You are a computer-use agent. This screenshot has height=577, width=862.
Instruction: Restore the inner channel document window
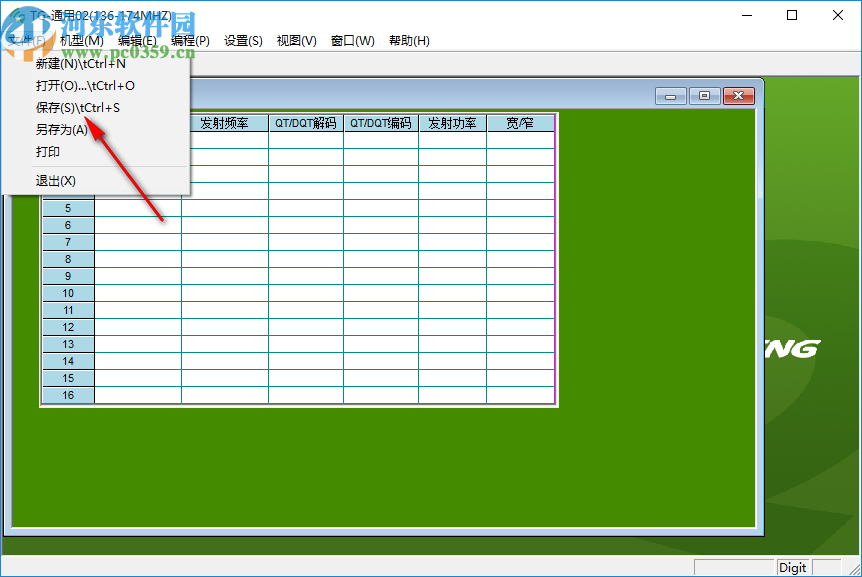pyautogui.click(x=704, y=96)
